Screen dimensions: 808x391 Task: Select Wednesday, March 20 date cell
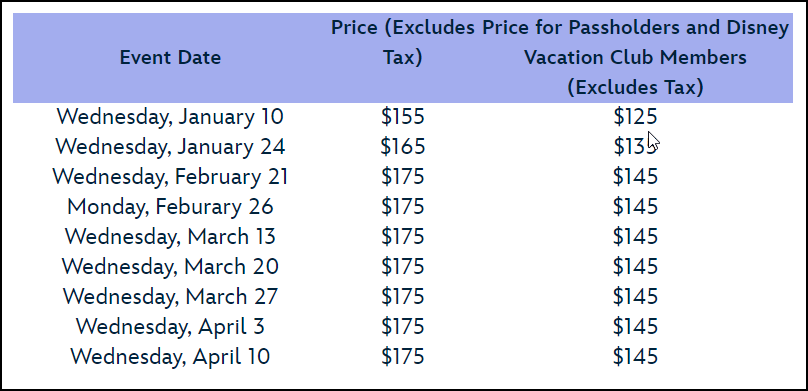point(170,266)
